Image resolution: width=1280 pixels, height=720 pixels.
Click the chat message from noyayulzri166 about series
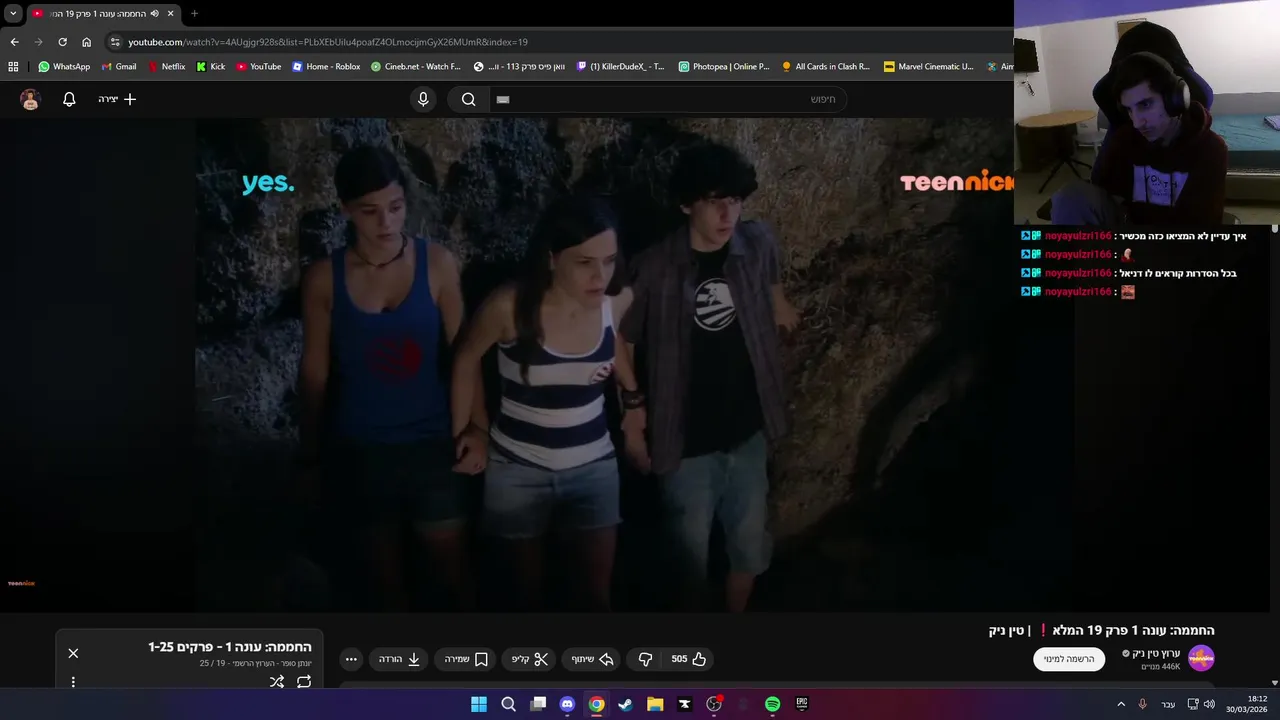coord(1128,273)
